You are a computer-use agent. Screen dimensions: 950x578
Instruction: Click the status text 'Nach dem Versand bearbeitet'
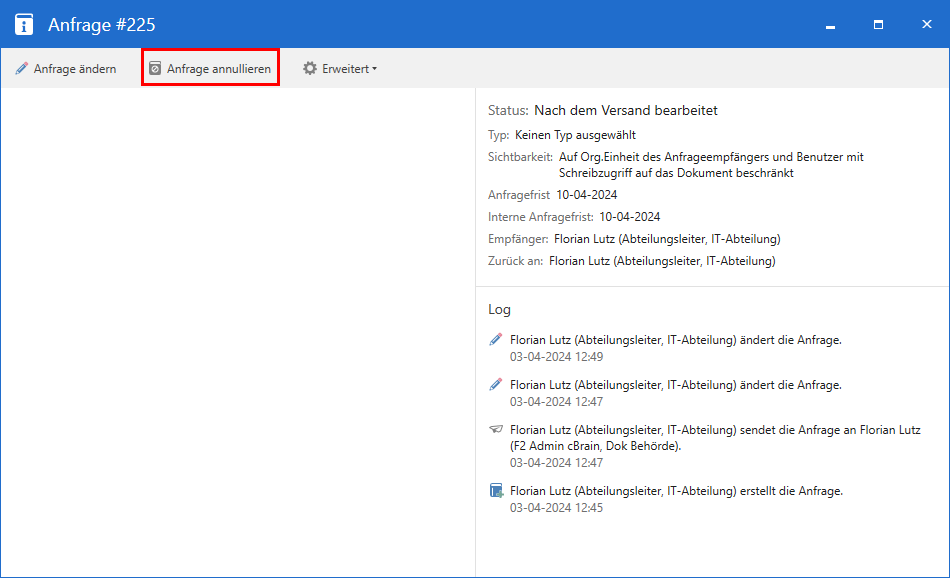625,111
